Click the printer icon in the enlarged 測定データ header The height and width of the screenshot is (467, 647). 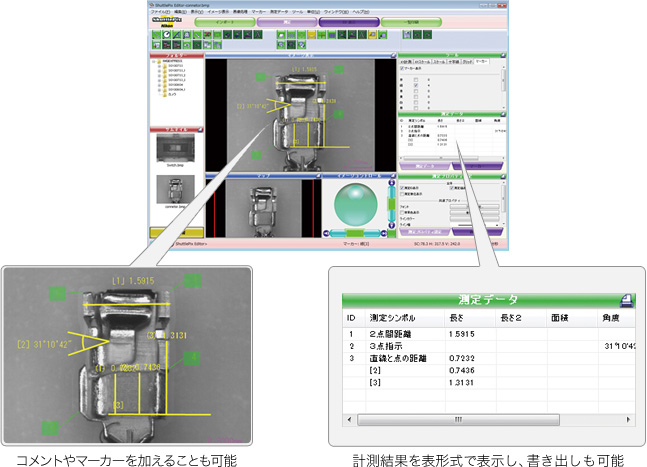point(625,299)
